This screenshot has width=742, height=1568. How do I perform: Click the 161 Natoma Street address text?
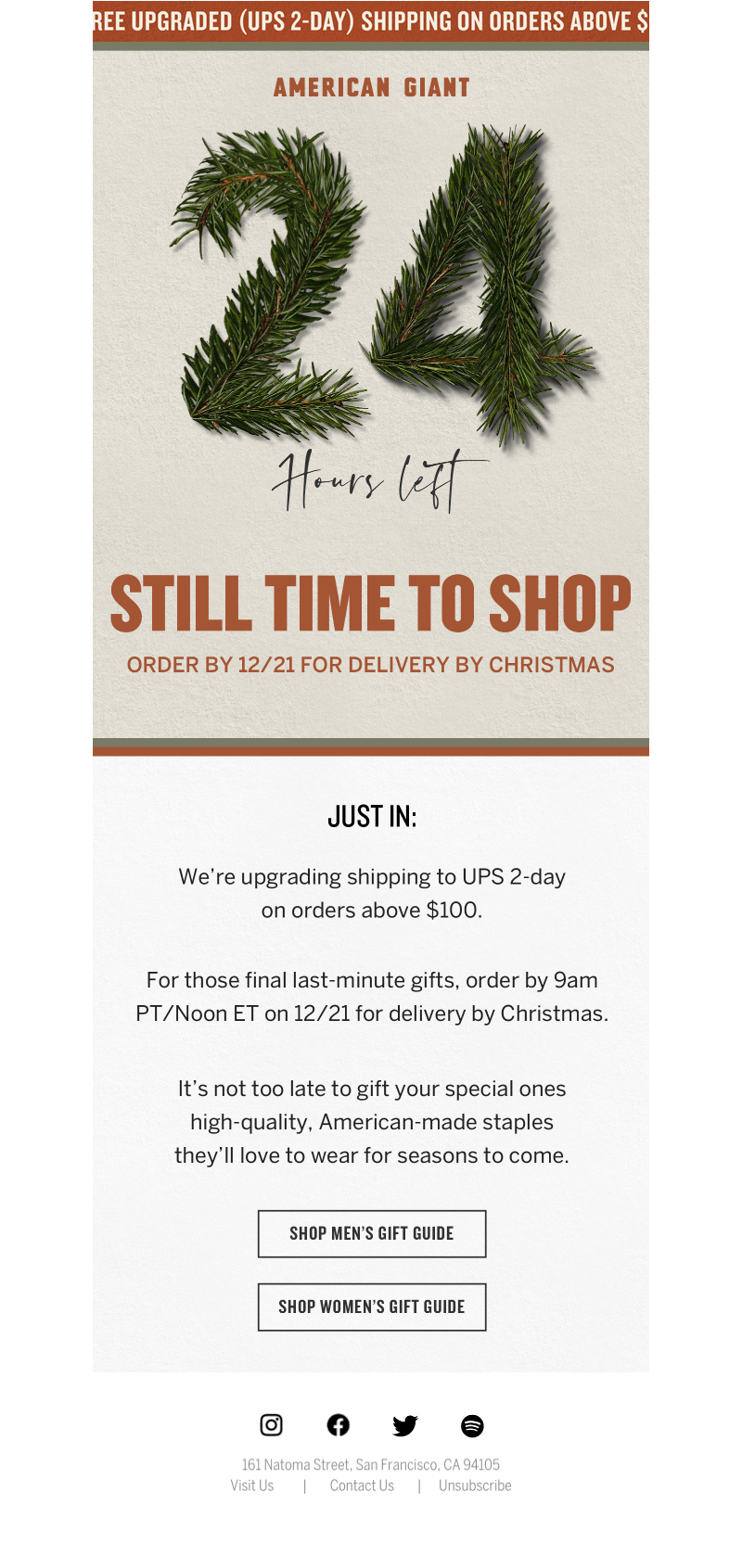coord(371,1465)
